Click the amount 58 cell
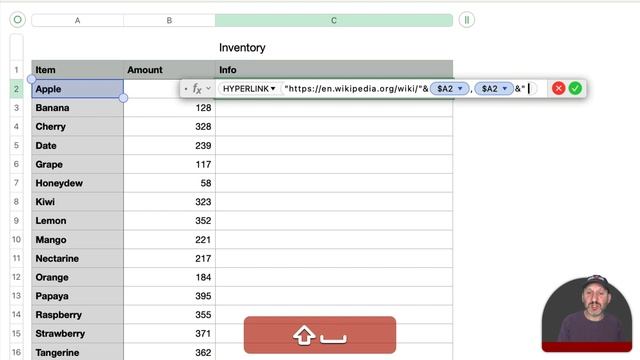Image resolution: width=640 pixels, height=360 pixels. click(x=169, y=183)
